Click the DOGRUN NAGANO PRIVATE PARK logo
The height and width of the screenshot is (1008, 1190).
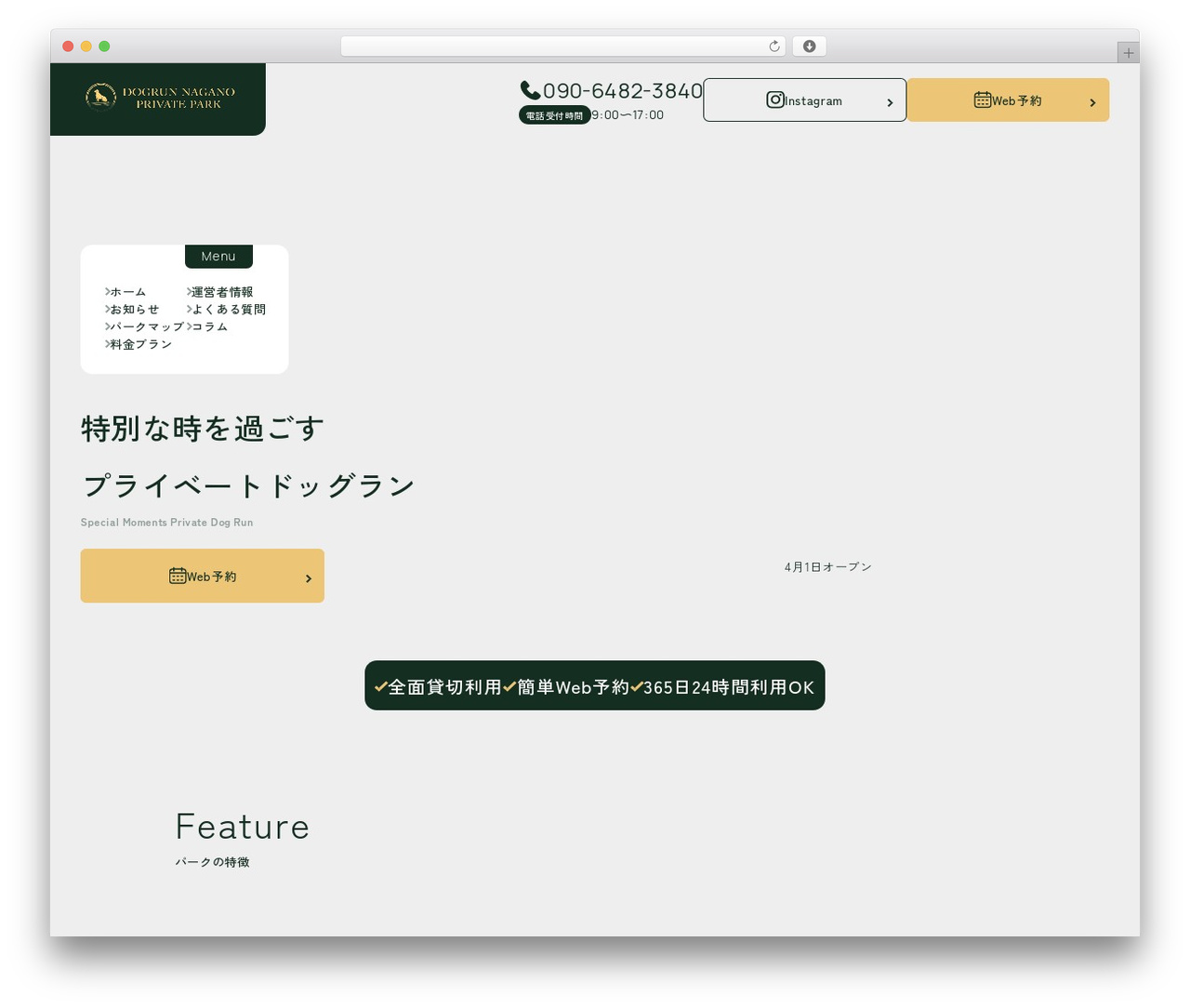160,98
